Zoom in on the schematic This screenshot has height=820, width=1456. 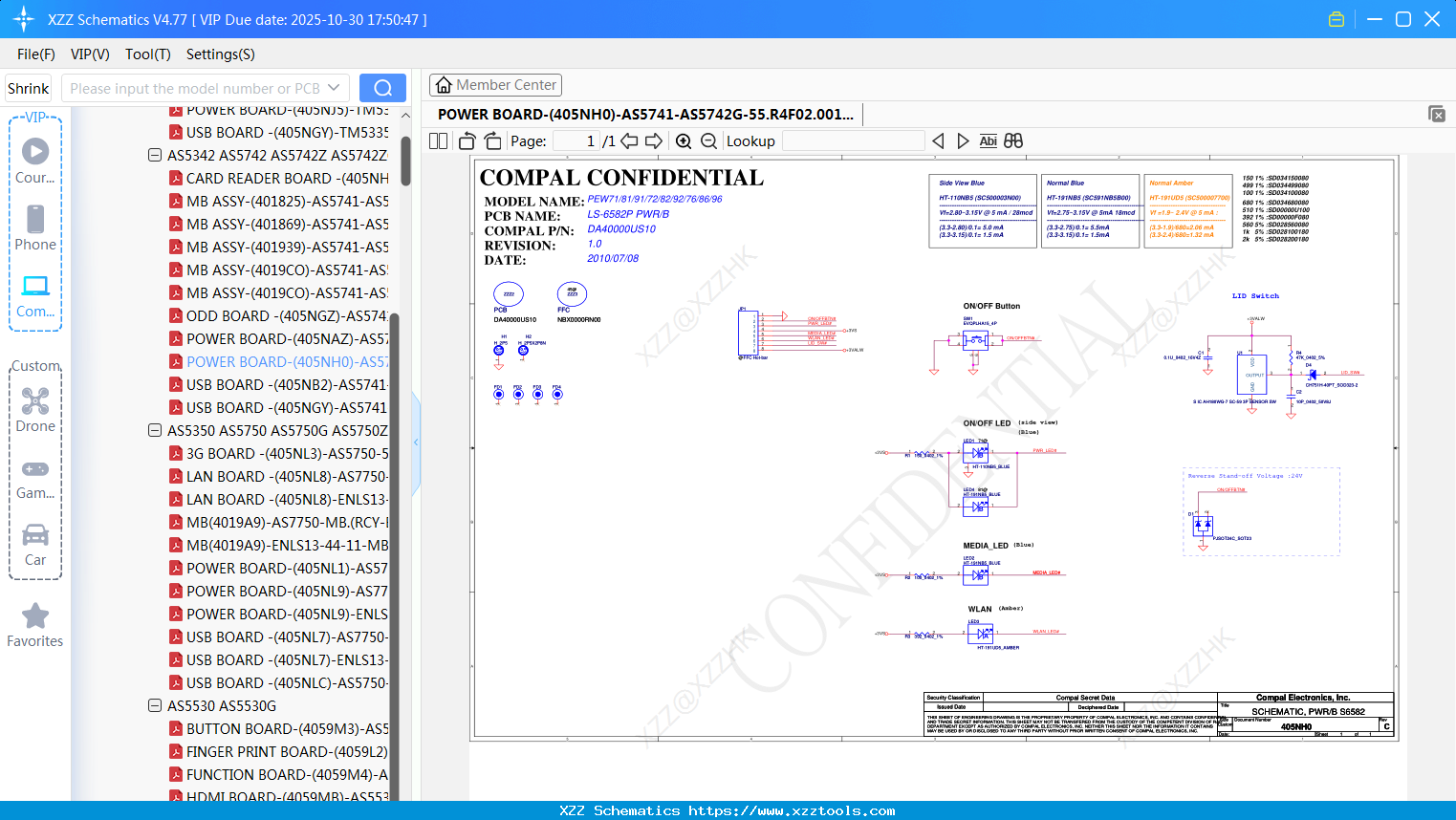pos(684,140)
